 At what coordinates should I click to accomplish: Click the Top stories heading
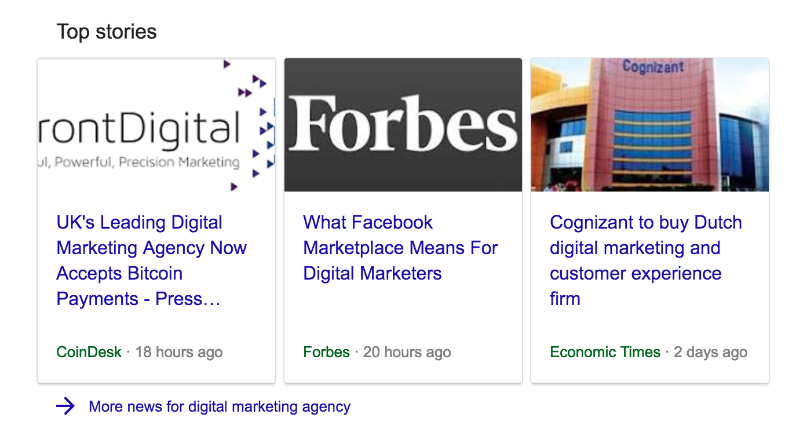(107, 32)
